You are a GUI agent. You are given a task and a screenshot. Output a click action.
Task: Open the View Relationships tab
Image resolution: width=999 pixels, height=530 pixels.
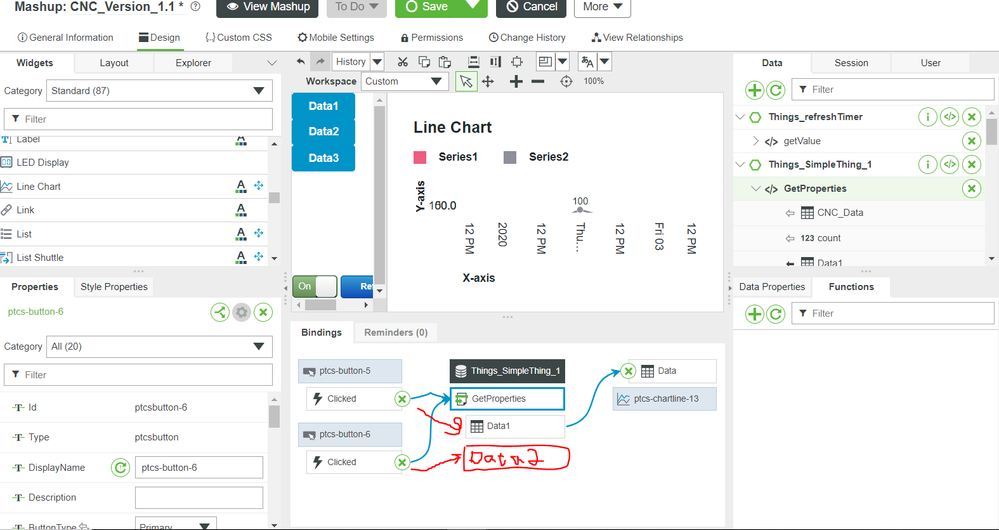(x=637, y=38)
